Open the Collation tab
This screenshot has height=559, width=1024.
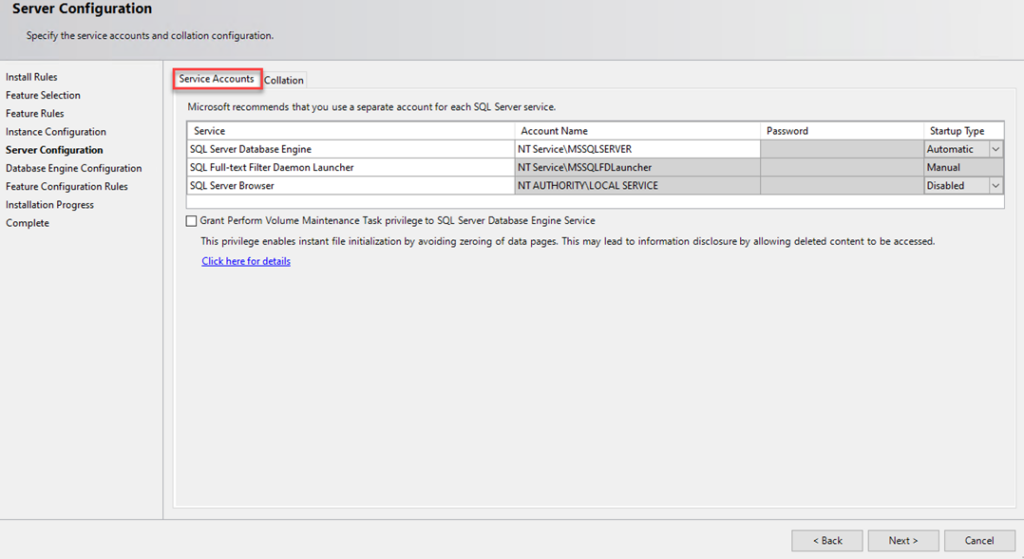click(284, 80)
